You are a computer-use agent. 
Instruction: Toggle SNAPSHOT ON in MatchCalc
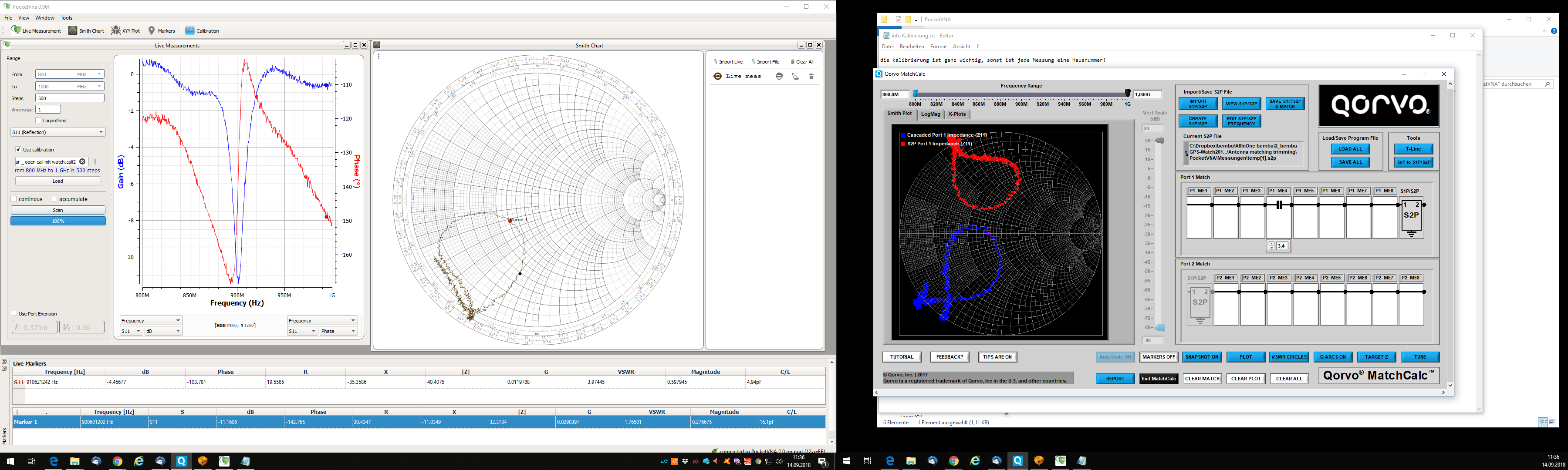pos(1202,357)
